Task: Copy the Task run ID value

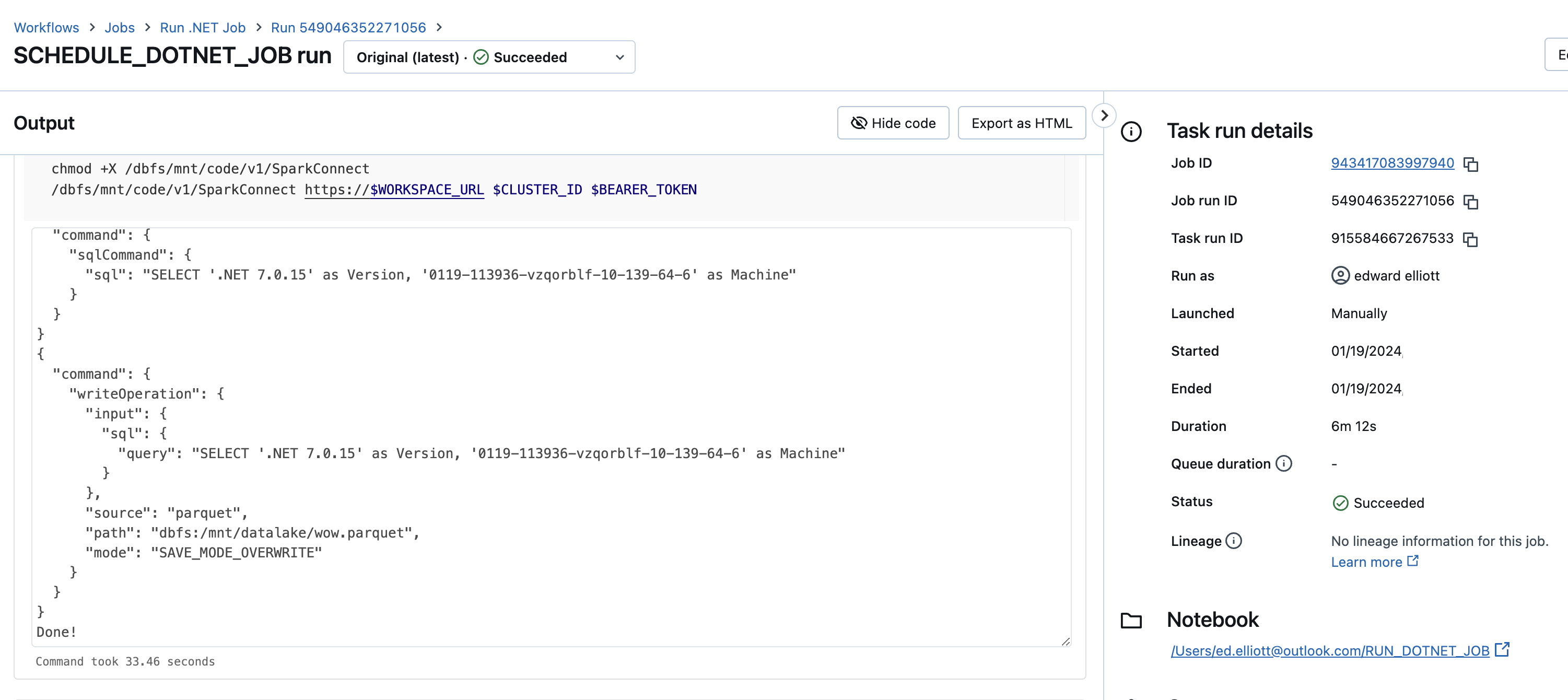Action: [x=1471, y=240]
